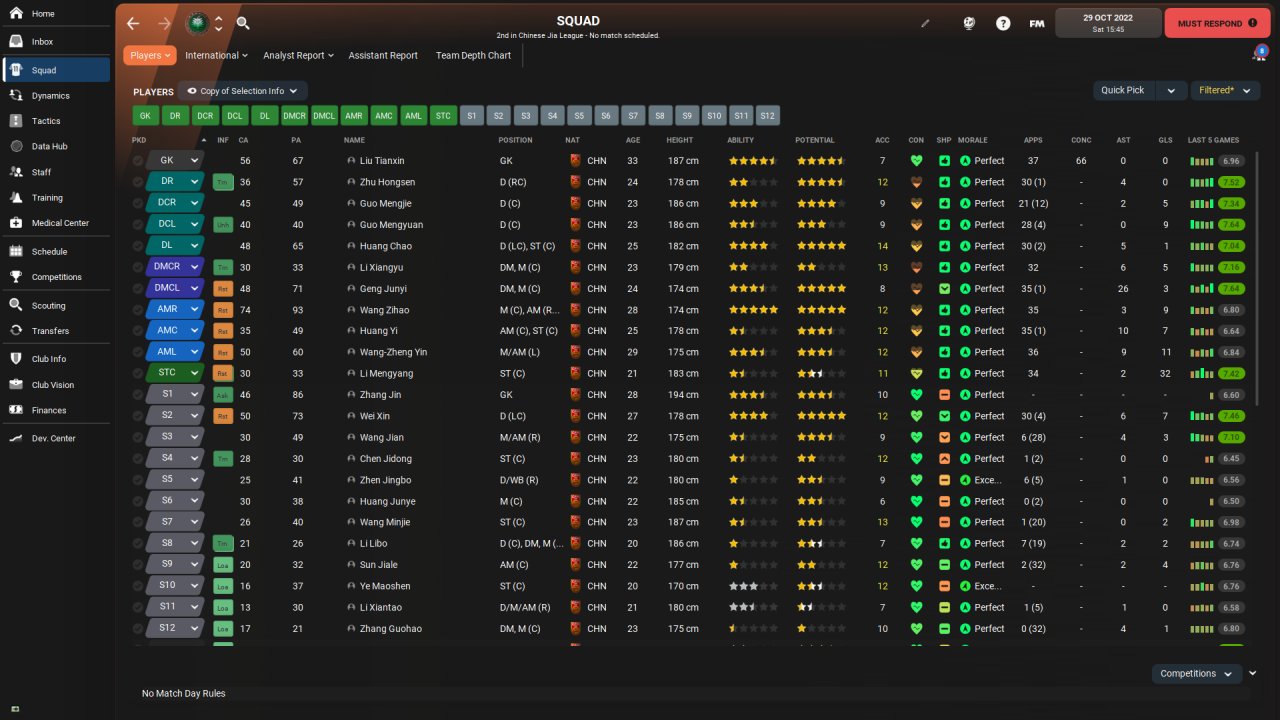Open the help question mark icon

pos(1003,23)
